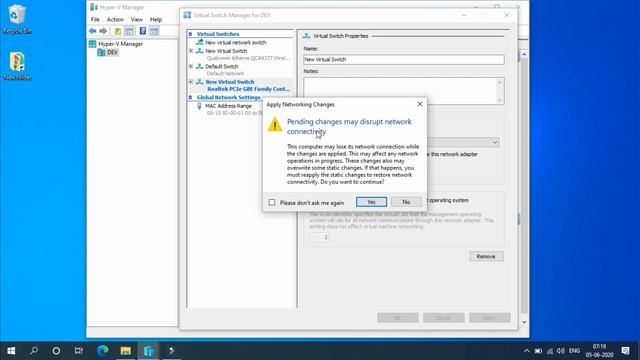Click inside the Notes text area

[x=400, y=91]
